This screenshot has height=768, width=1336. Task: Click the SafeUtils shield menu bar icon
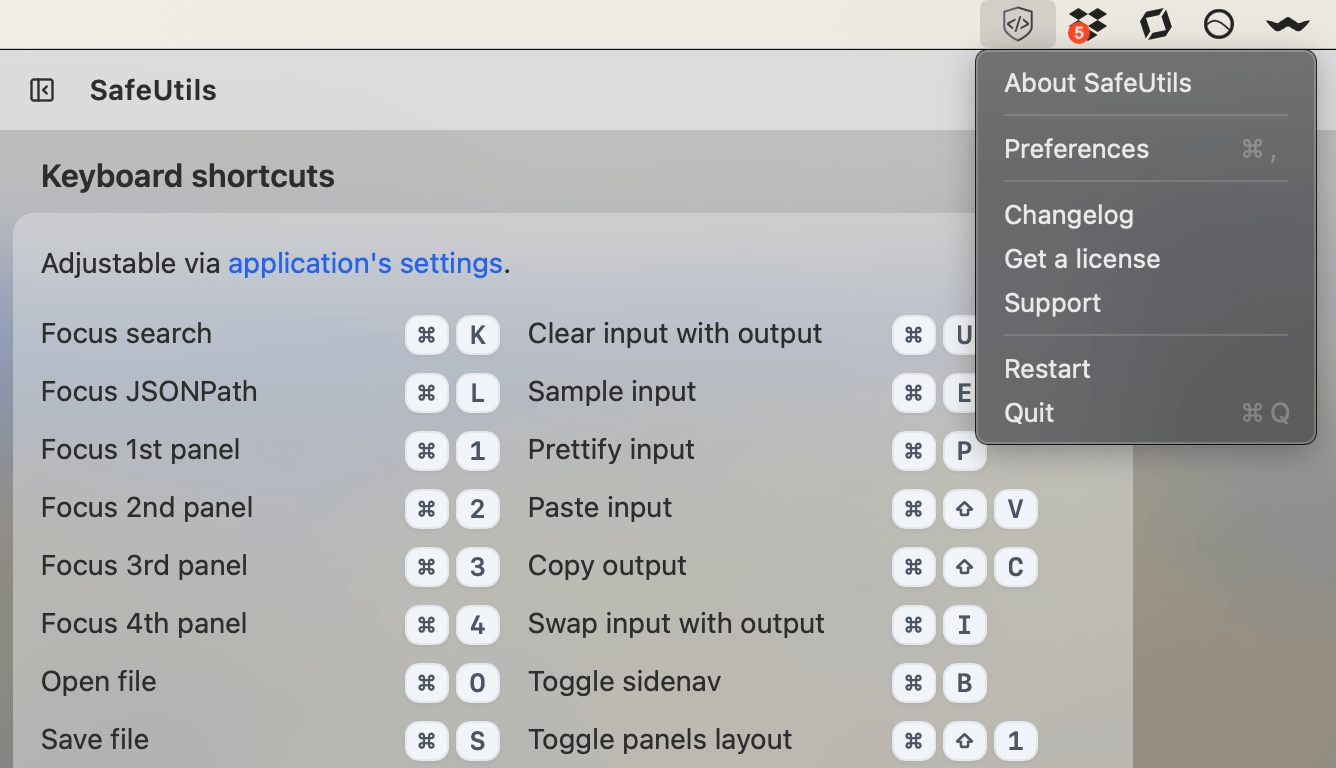coord(1018,24)
